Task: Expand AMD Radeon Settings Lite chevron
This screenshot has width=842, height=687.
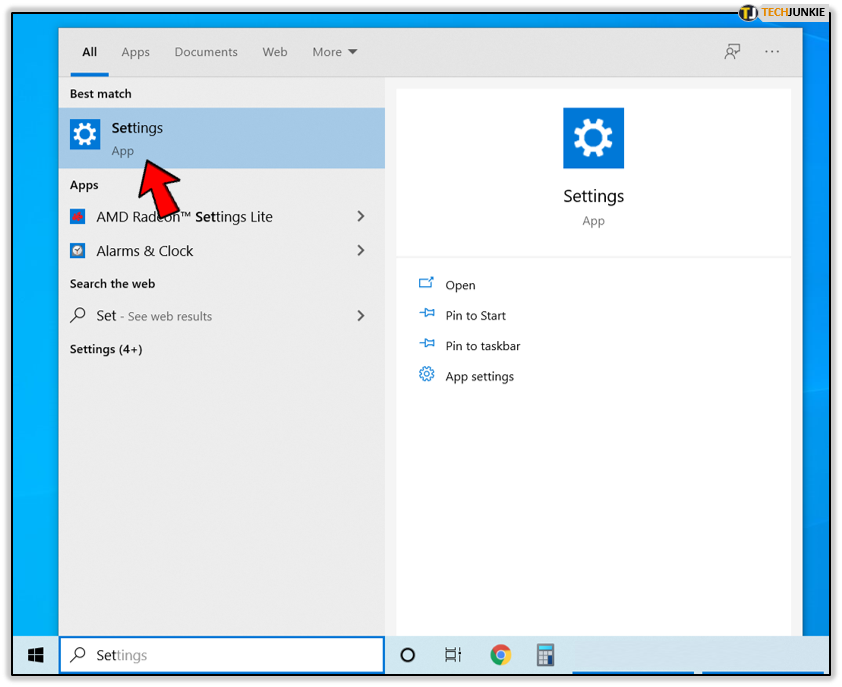Action: (x=361, y=216)
